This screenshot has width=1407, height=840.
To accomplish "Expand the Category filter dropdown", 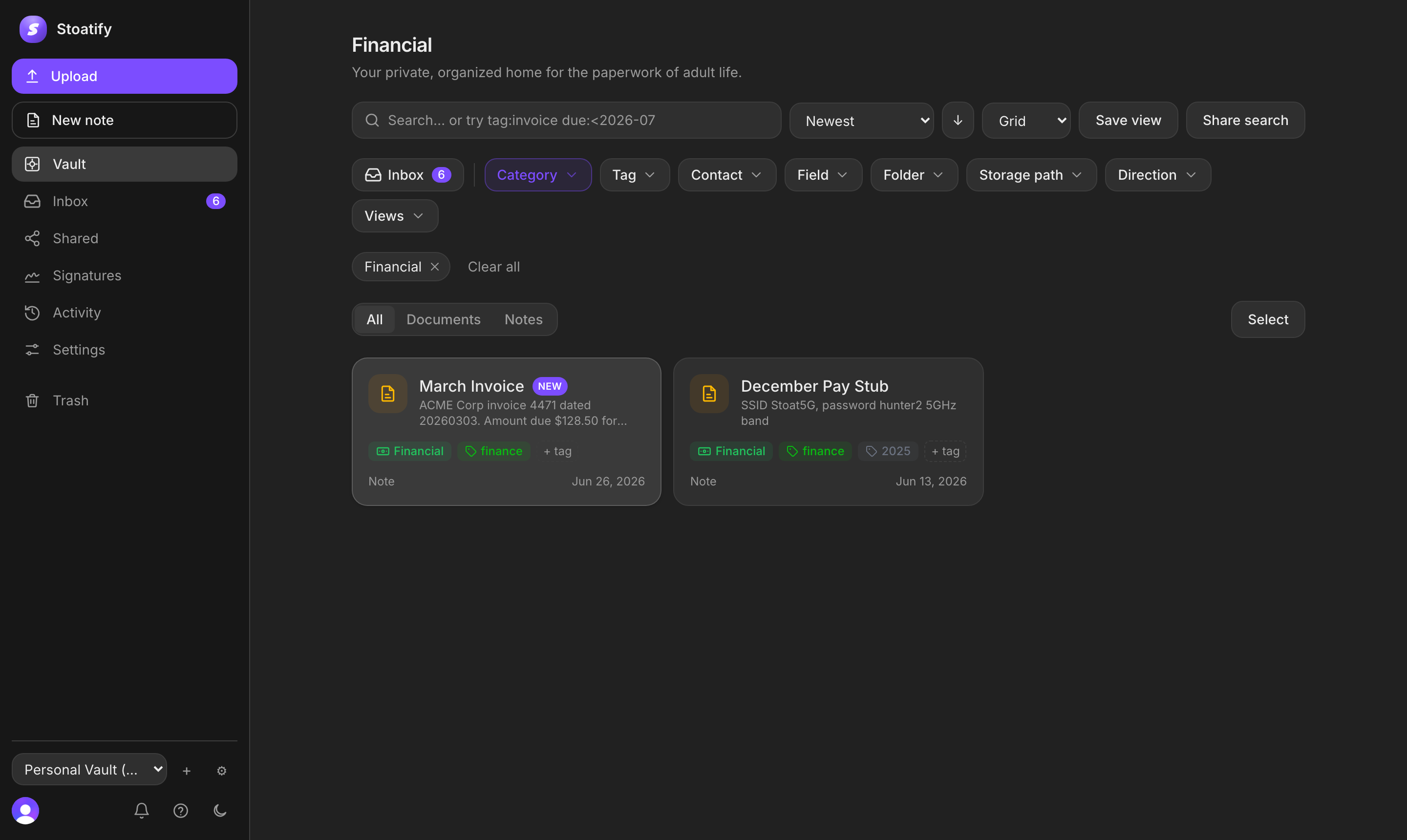I will (538, 175).
